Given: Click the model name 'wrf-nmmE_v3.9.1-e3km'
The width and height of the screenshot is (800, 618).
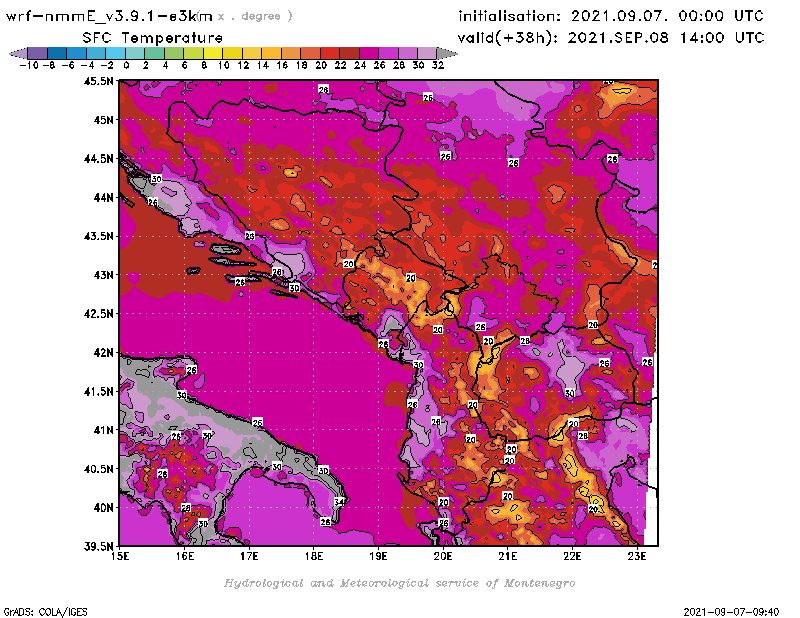Looking at the screenshot, I should (x=109, y=16).
